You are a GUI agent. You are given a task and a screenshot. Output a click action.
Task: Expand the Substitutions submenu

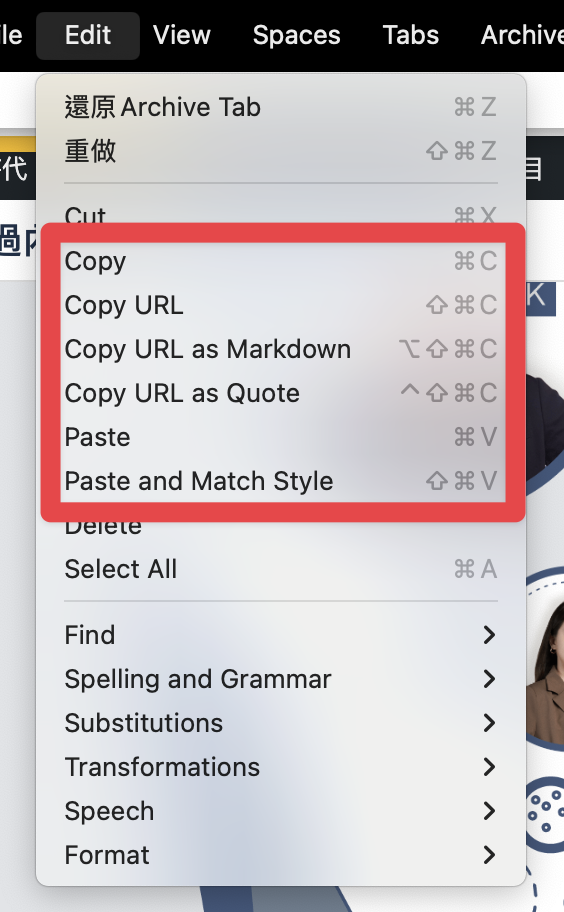(x=281, y=723)
